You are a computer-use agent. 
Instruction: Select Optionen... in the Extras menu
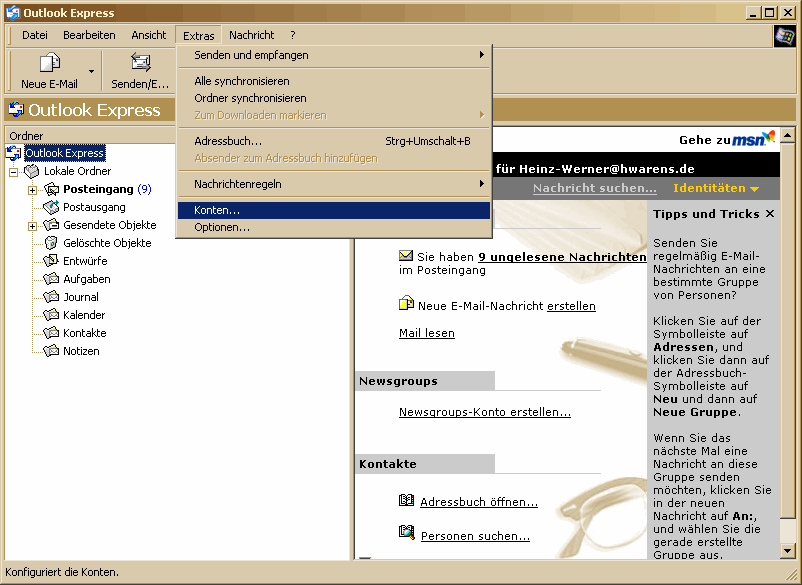[334, 228]
